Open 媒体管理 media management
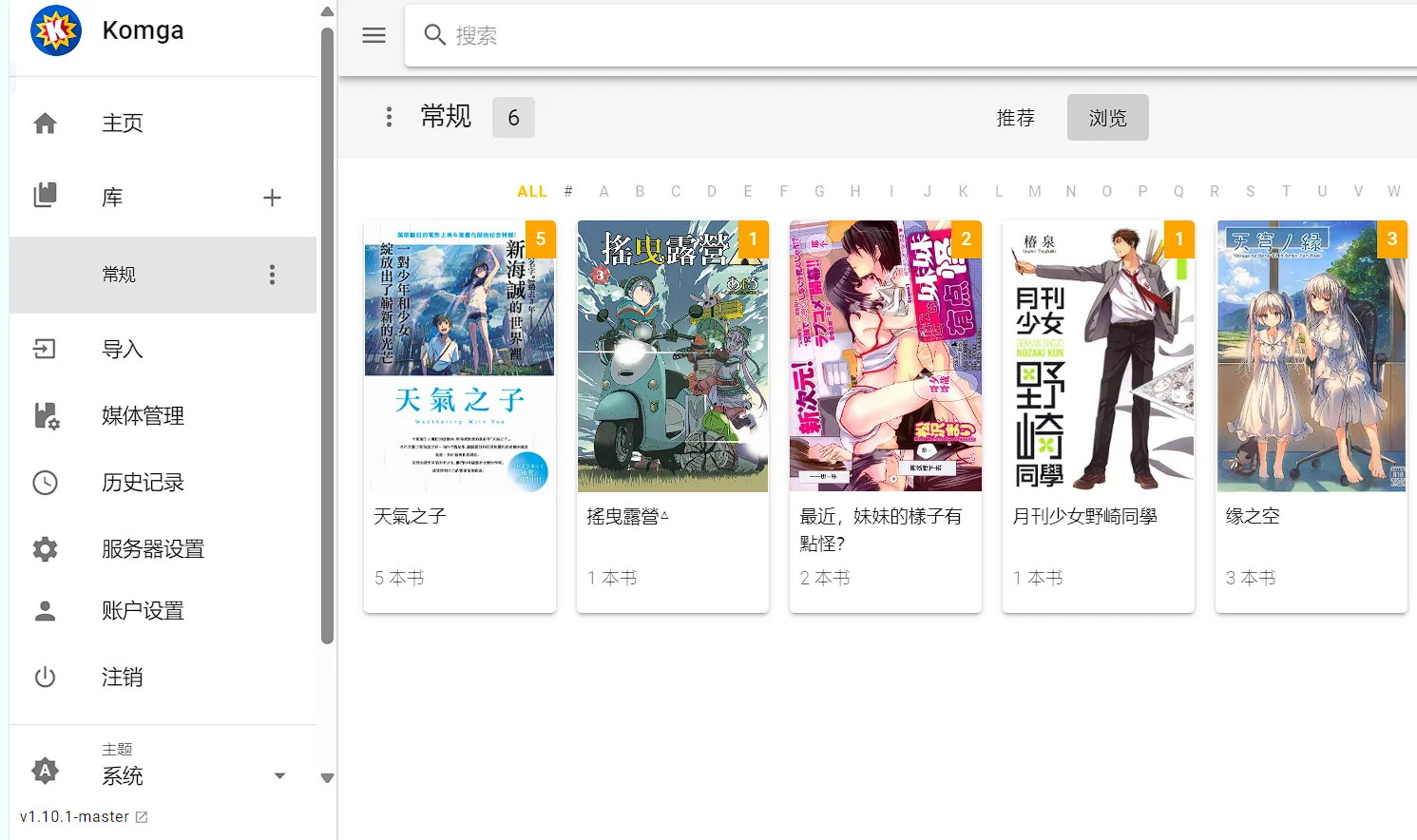The image size is (1417, 840). coord(143,416)
